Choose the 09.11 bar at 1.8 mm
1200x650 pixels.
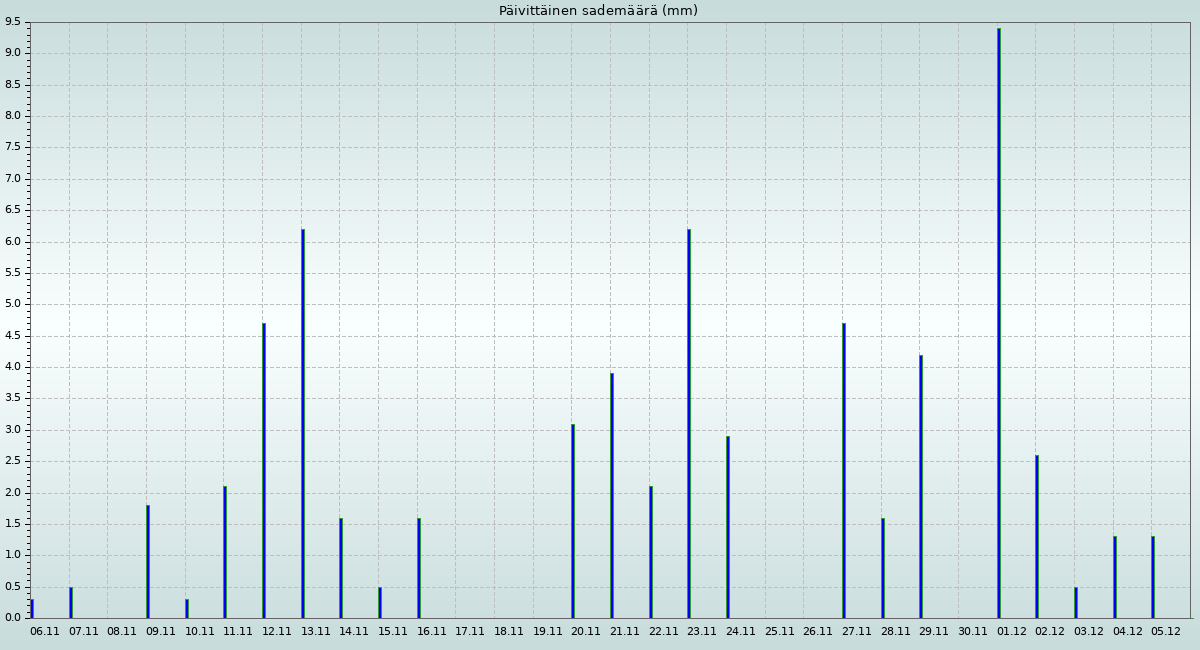pos(148,561)
